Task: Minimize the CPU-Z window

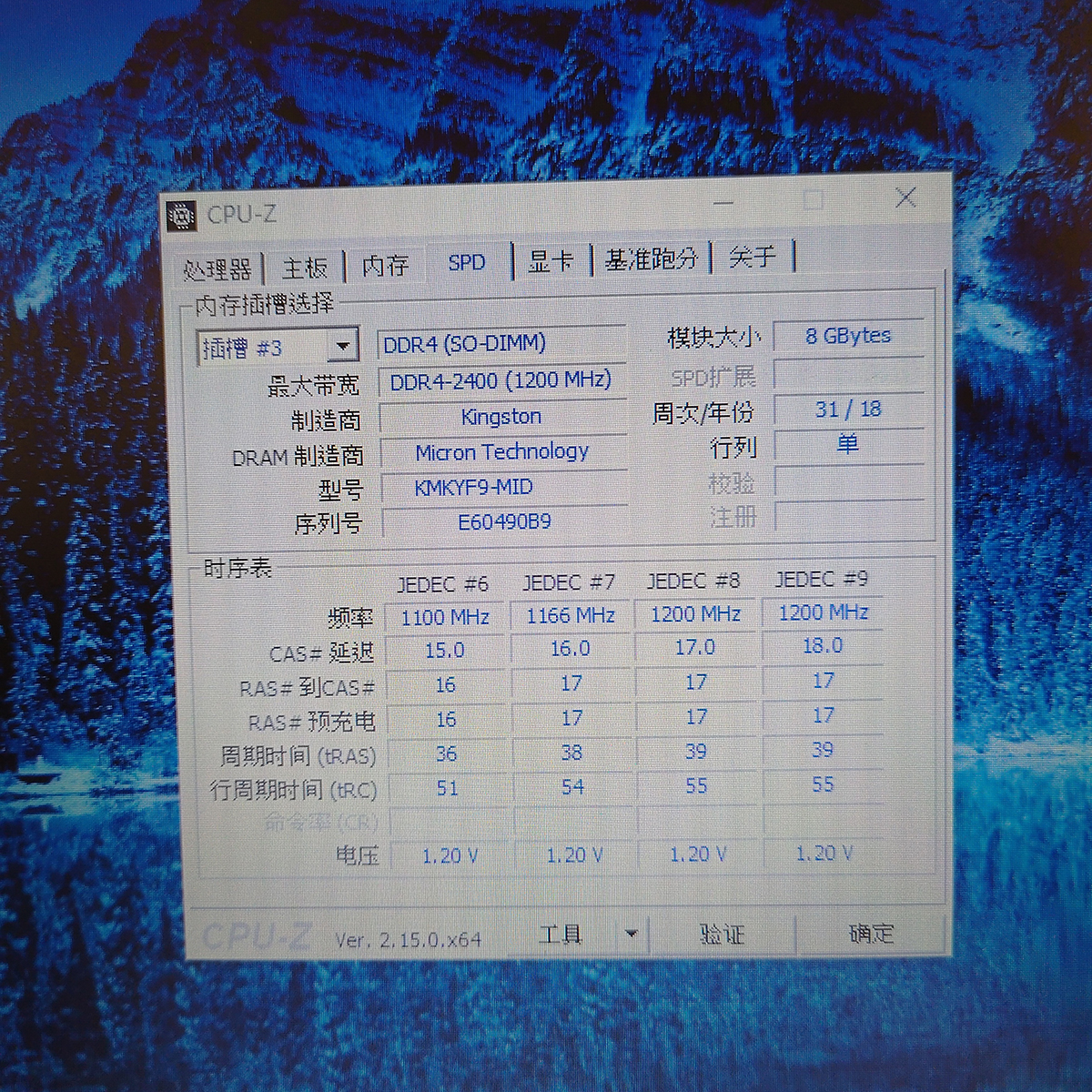Action: tap(724, 202)
